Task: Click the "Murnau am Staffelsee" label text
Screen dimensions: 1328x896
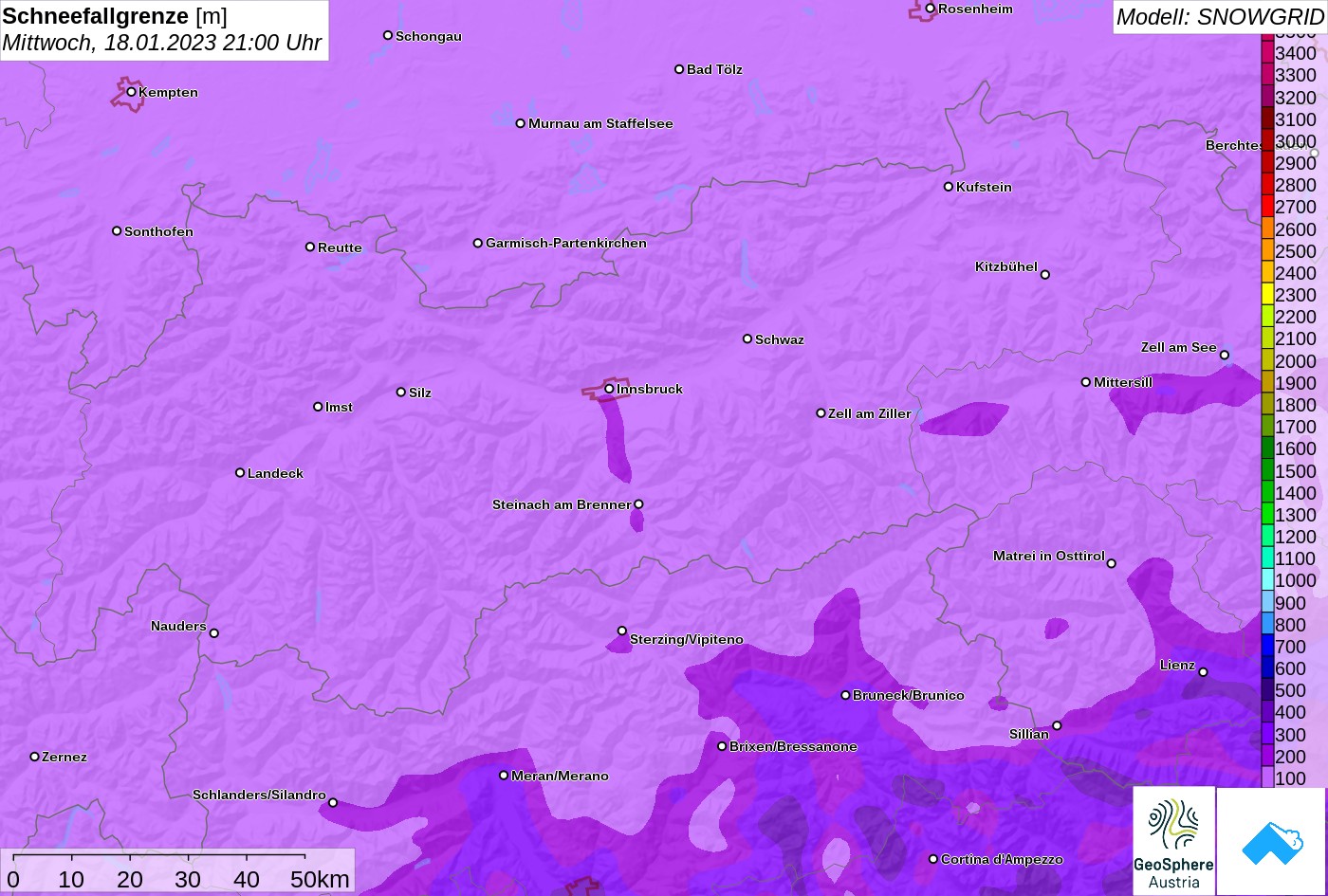Action: pos(600,123)
